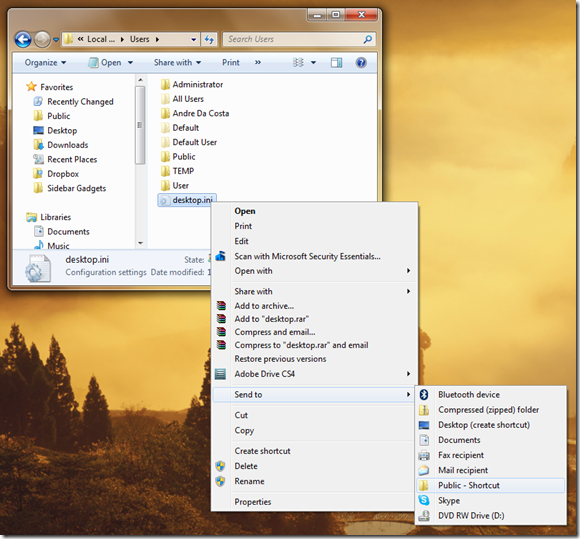Click the Change your view icon

[x=298, y=63]
